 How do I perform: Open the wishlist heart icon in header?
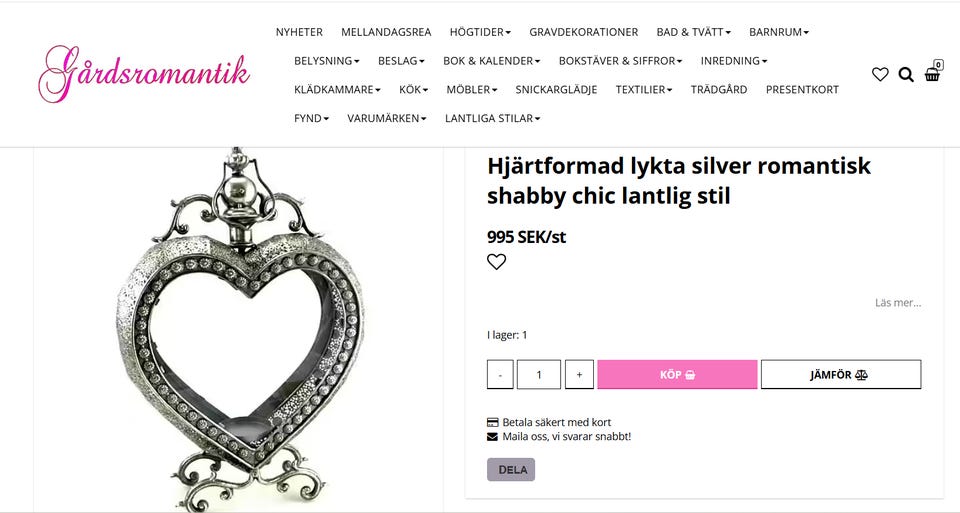[880, 75]
